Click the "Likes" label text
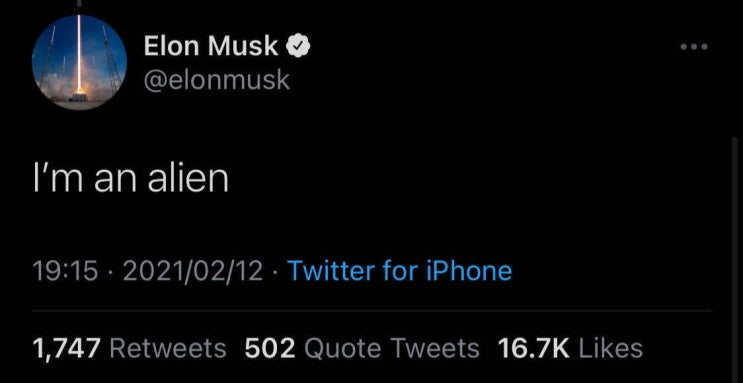The image size is (743, 383). tap(611, 348)
